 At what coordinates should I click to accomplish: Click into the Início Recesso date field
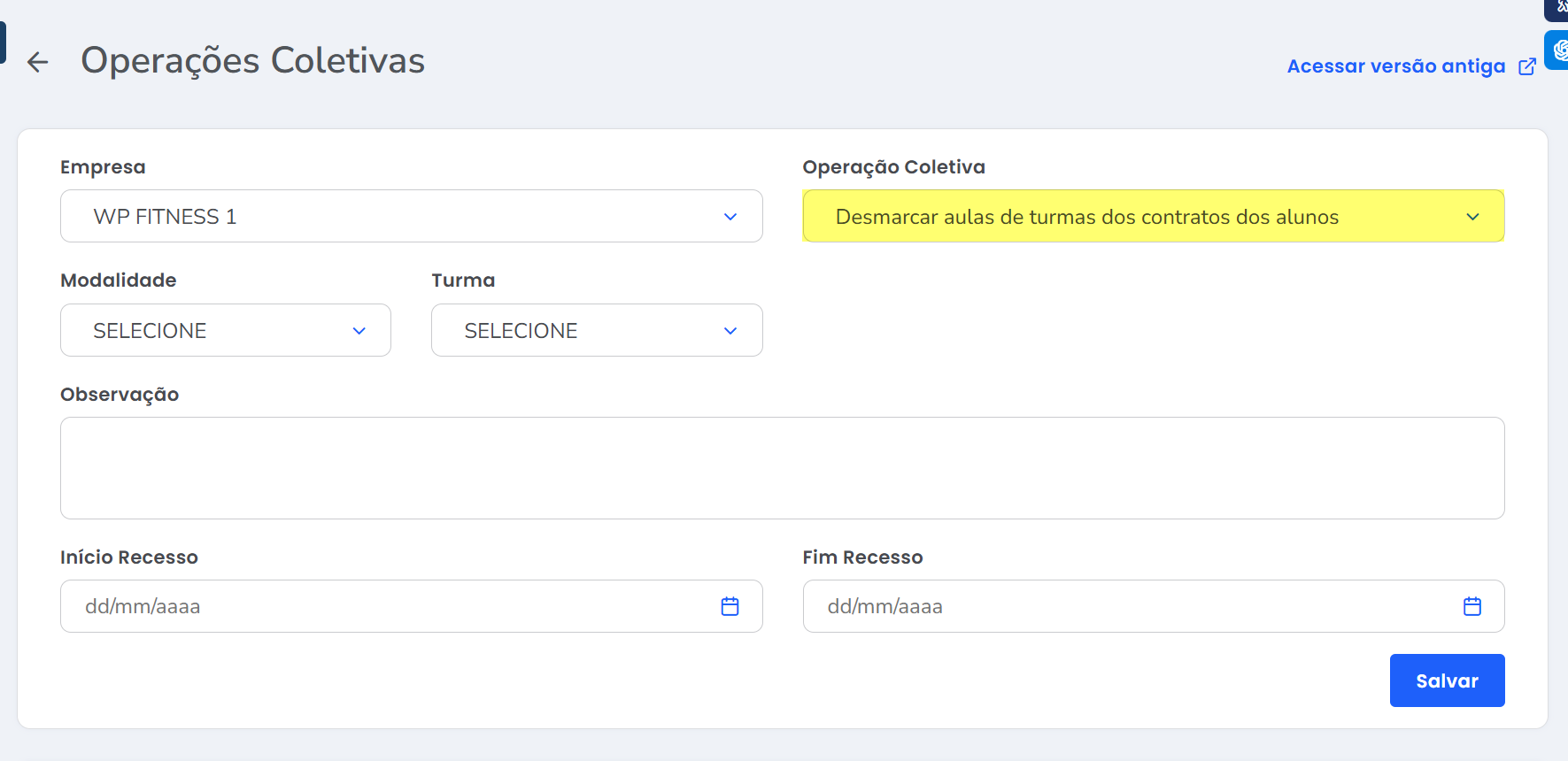(381, 606)
